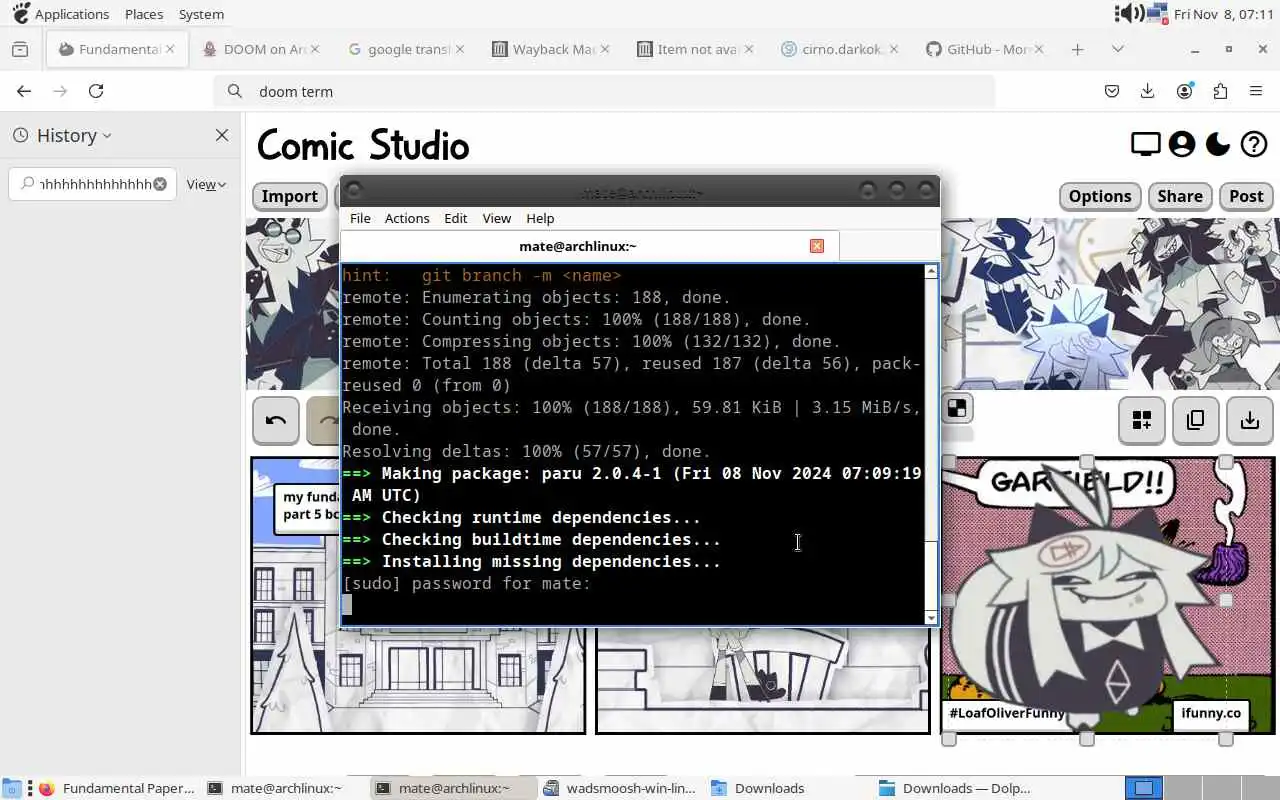The width and height of the screenshot is (1280, 800).
Task: Click the undo arrow button in Comic Studio
Action: coord(276,421)
